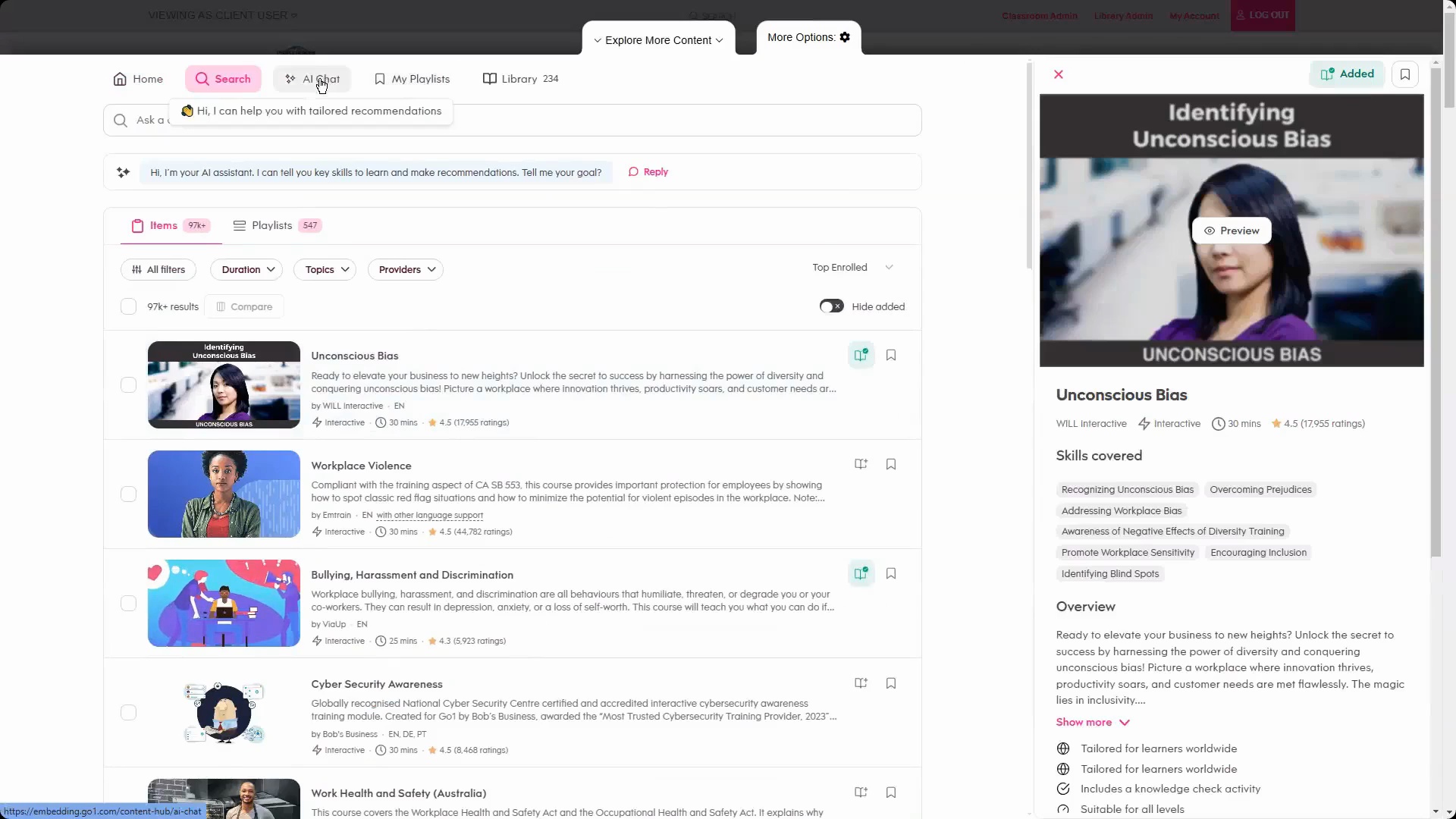Expand the Duration filter dropdown
The width and height of the screenshot is (1456, 819).
tap(247, 269)
